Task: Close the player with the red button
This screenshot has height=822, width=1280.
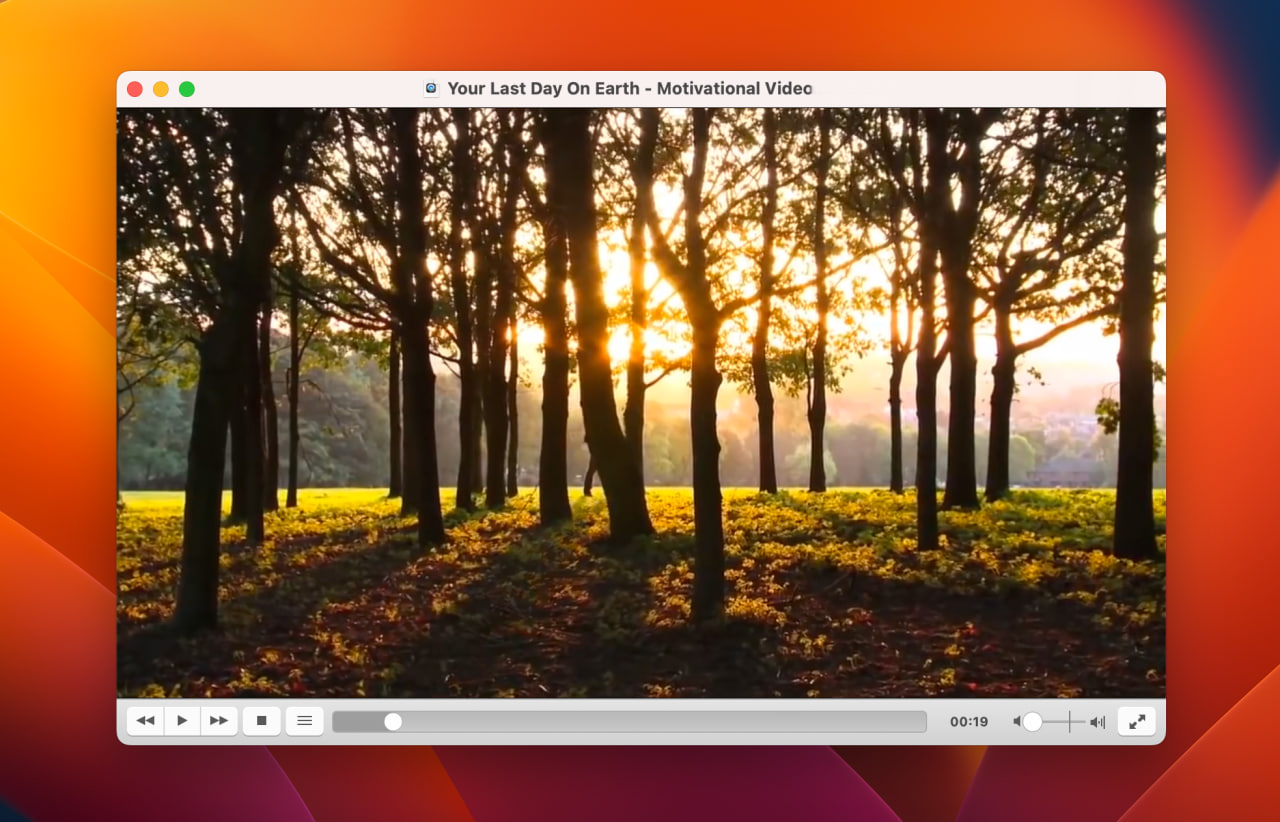Action: click(x=134, y=88)
